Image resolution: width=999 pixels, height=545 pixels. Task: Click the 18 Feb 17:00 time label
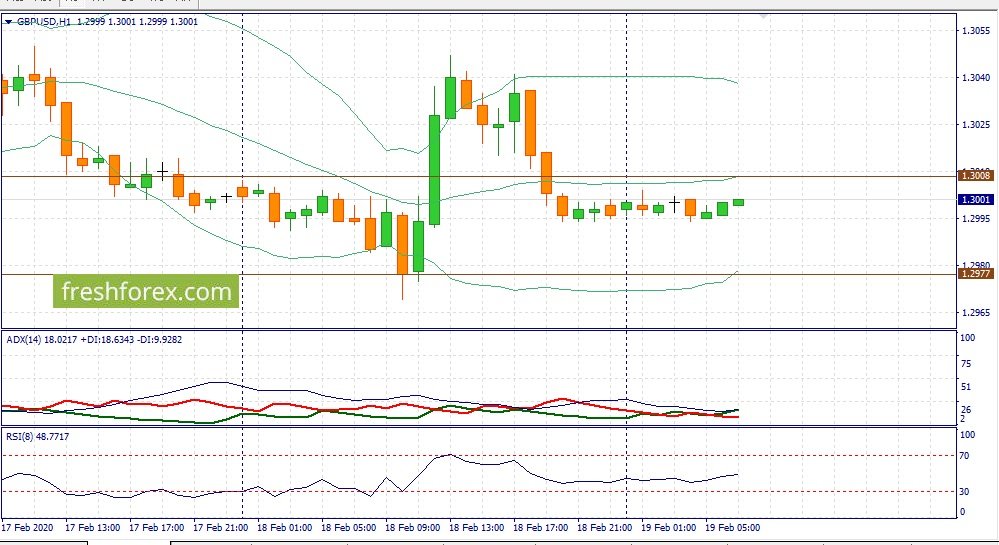540,528
